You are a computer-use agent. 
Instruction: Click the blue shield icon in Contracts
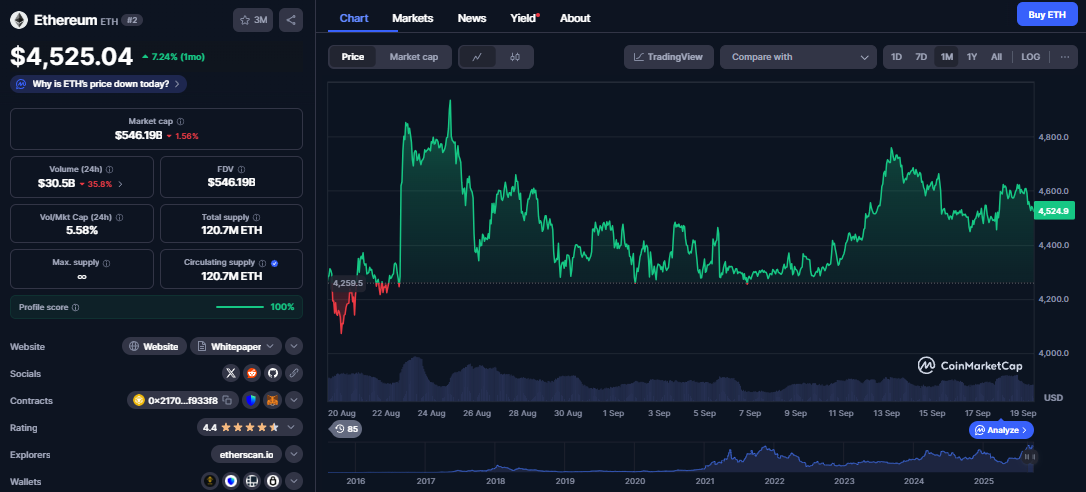[x=252, y=401]
